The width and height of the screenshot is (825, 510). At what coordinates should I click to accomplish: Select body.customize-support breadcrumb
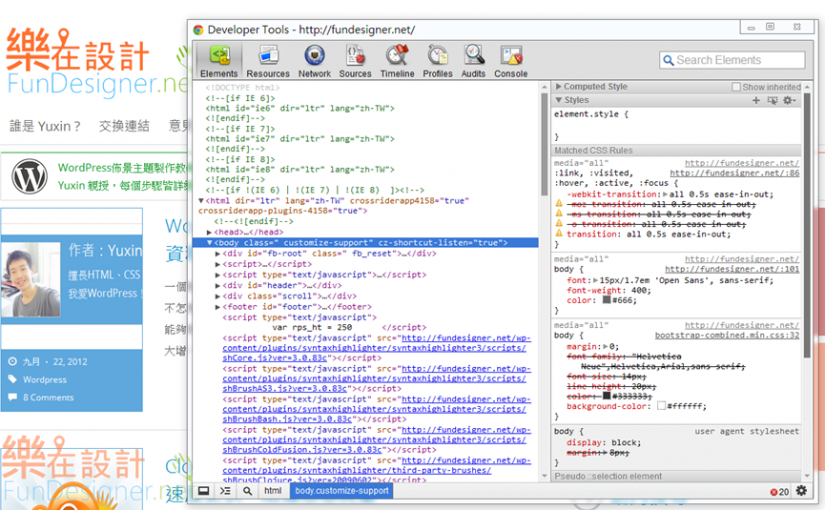tap(341, 491)
